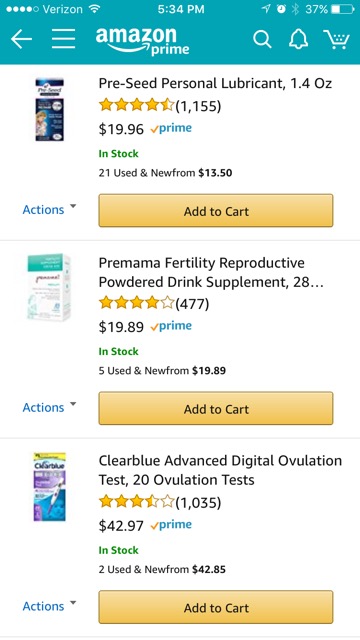Tap the back arrow icon

tap(21, 39)
